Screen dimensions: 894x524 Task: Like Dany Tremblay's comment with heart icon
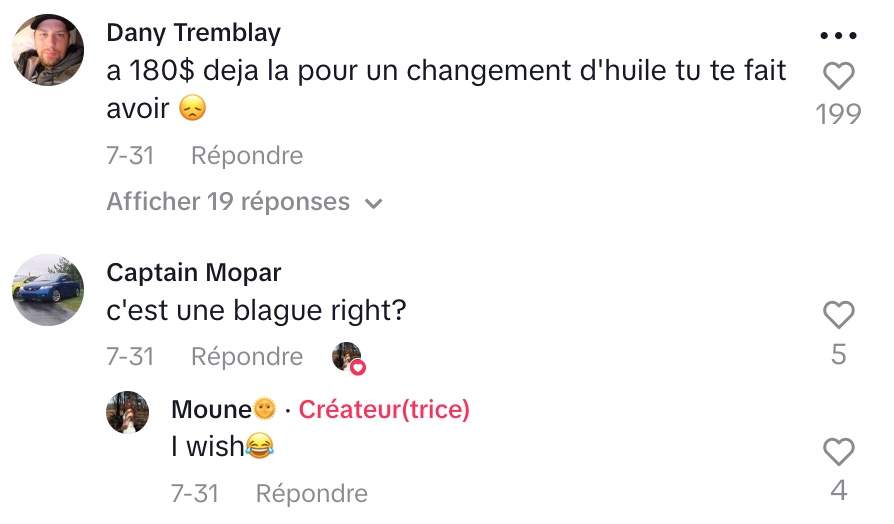click(x=839, y=75)
